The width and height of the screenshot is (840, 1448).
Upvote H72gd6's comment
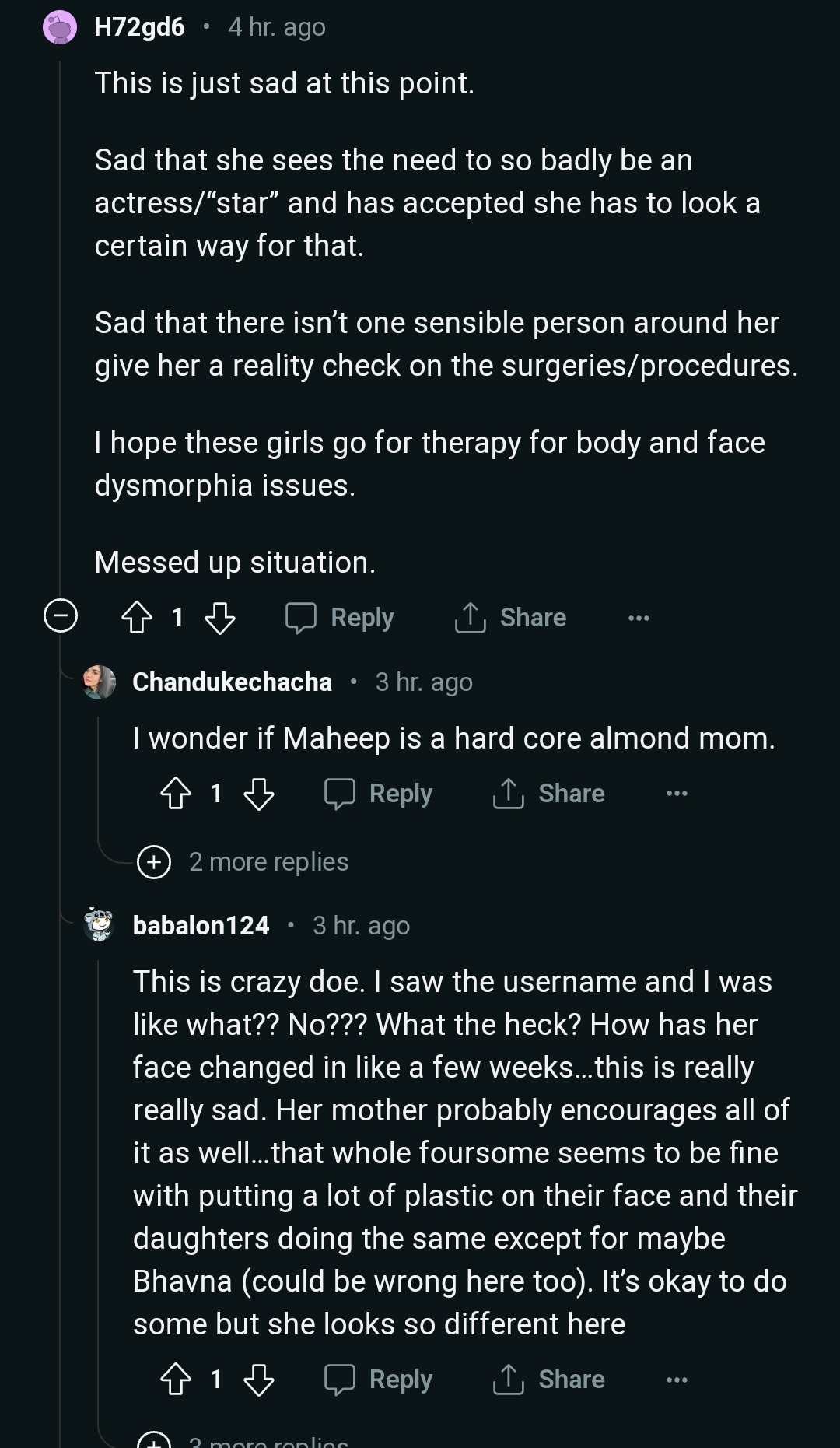click(137, 618)
